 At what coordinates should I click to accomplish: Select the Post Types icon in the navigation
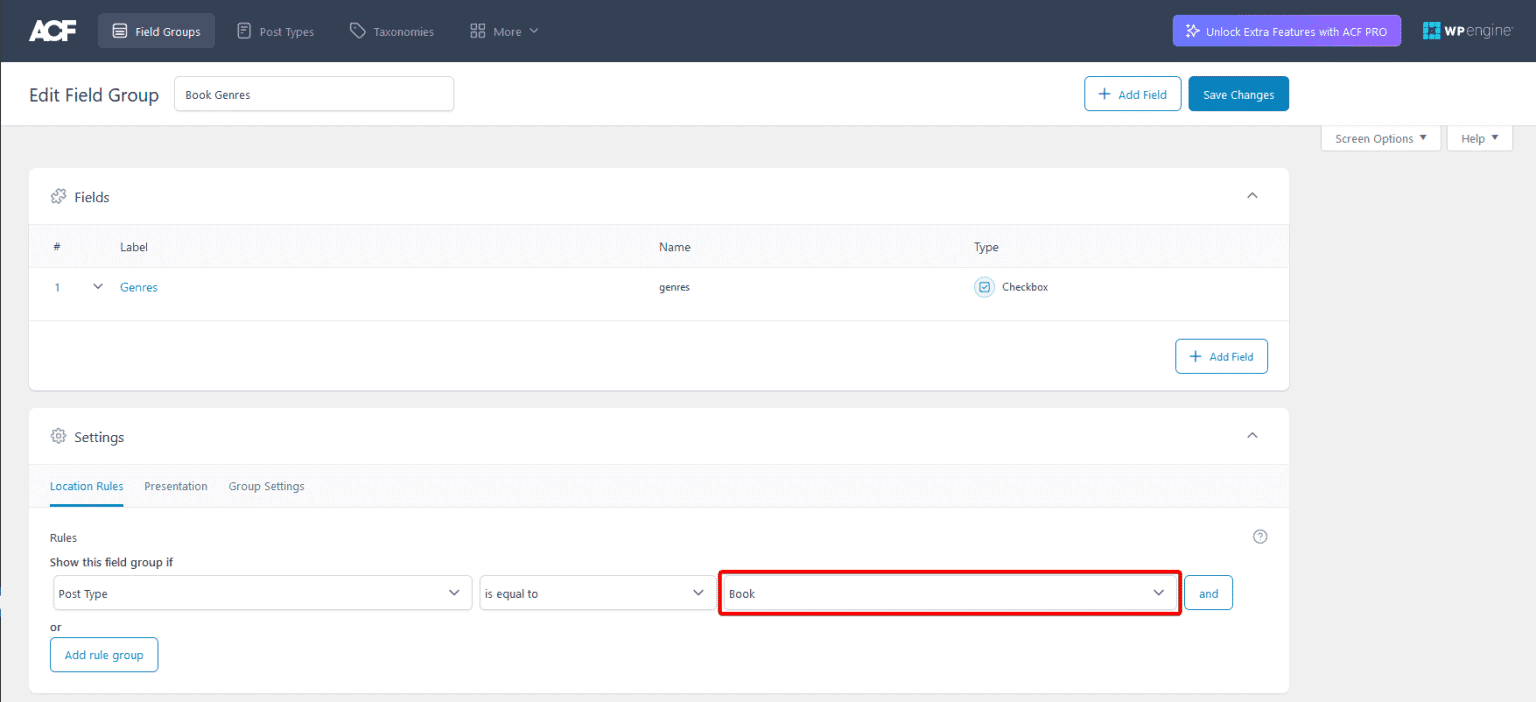pos(243,30)
